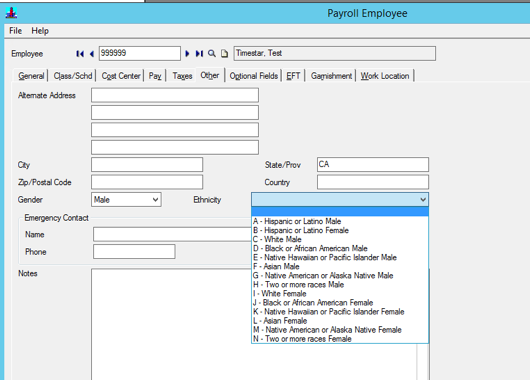Collapse the Ethnicity dropdown arrow
Screen dimensions: 530x380
click(x=423, y=199)
